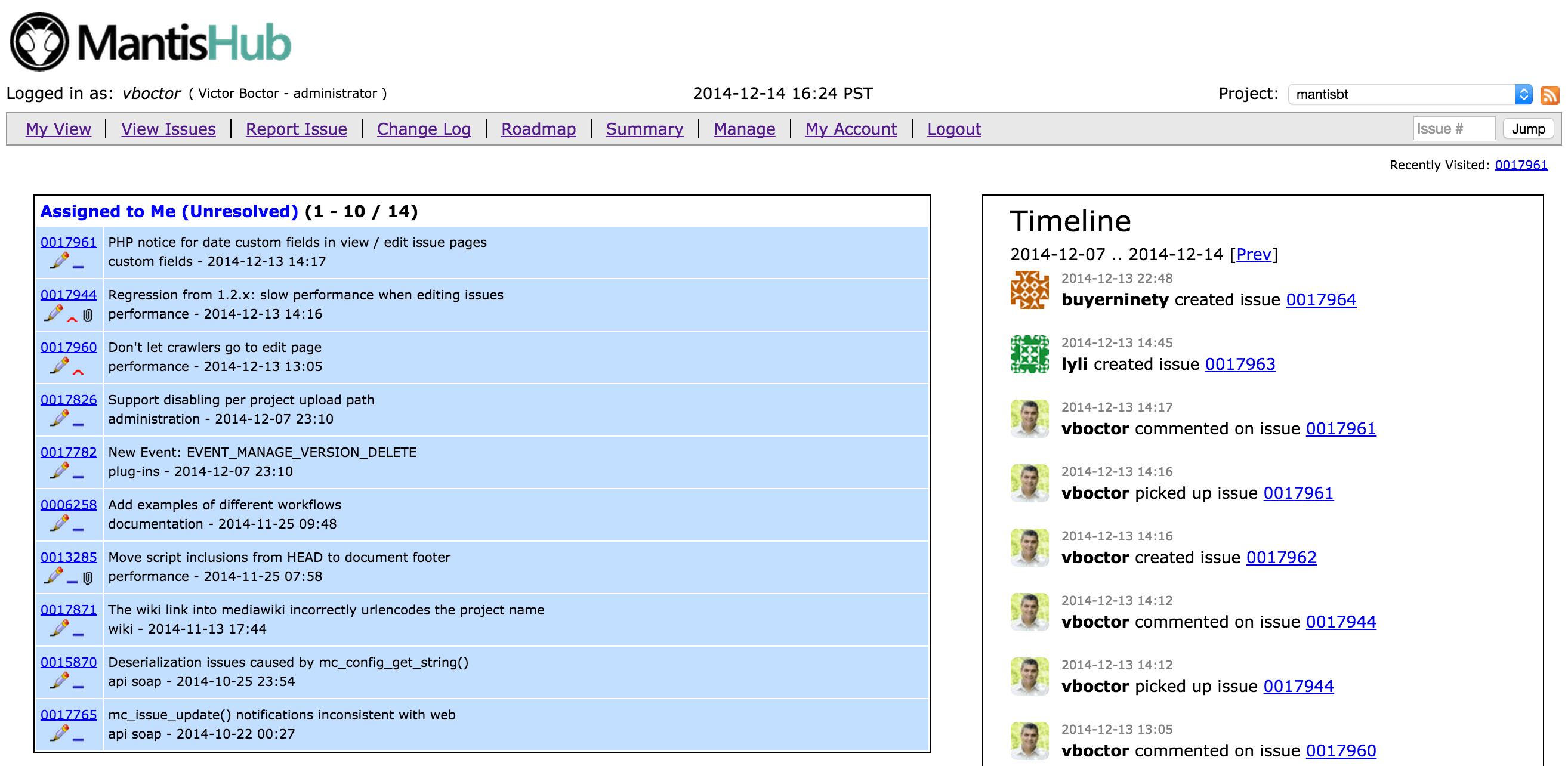Select Report Issue in the menu
The height and width of the screenshot is (766, 1568).
[x=297, y=129]
